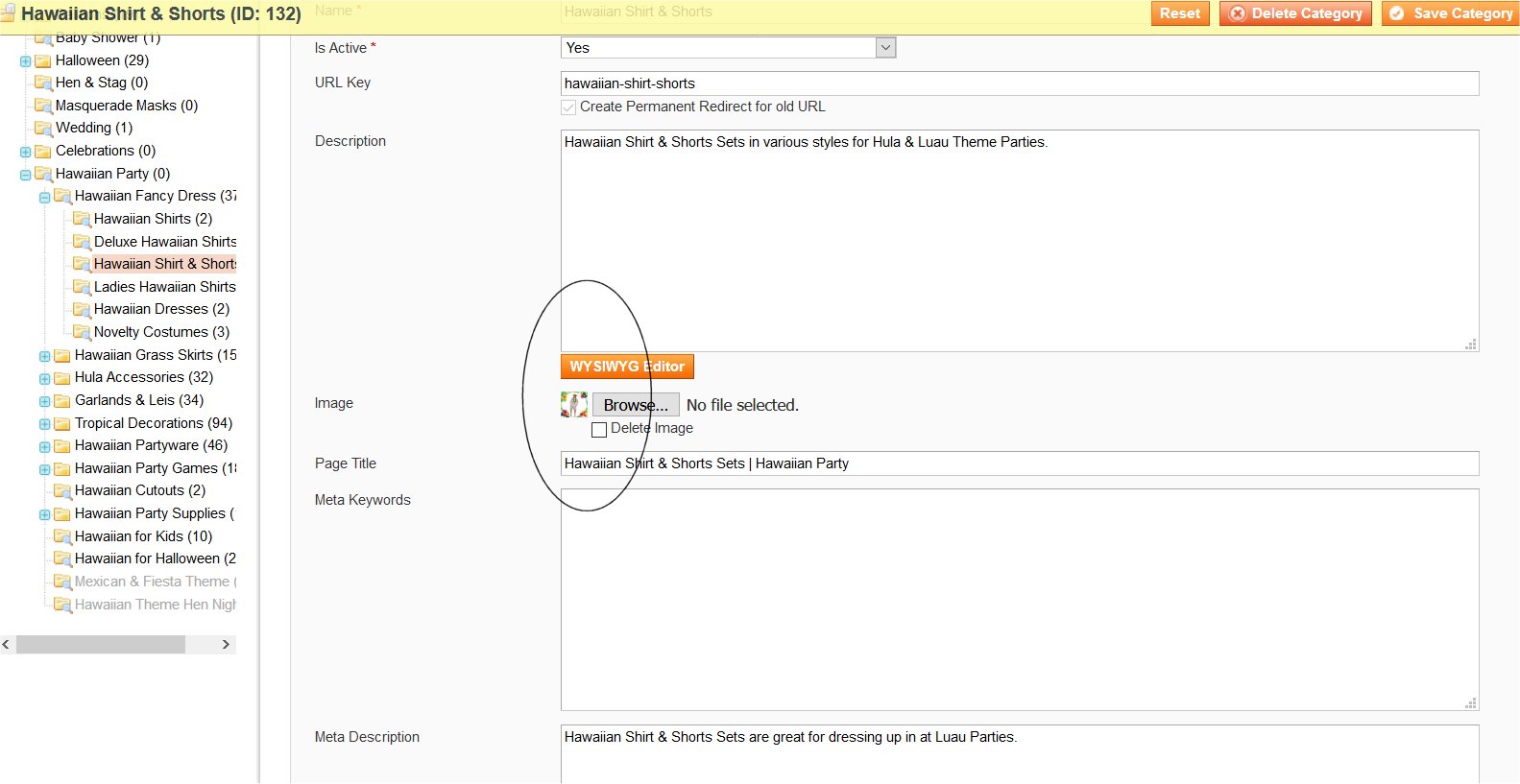Click the Hawaiian Dresses folder icon
The width and height of the screenshot is (1520, 784).
coord(82,309)
